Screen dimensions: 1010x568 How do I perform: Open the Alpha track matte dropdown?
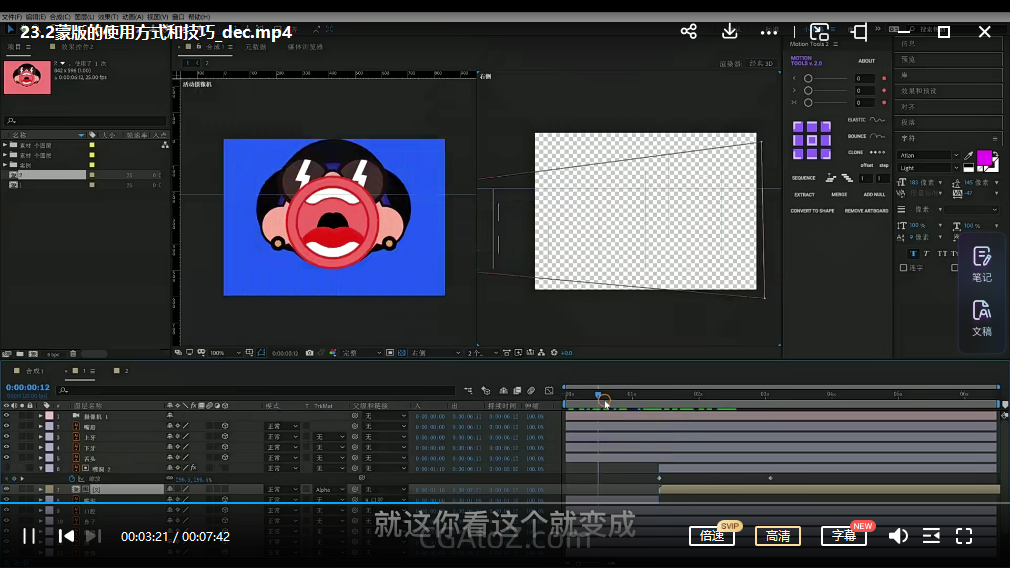(332, 490)
